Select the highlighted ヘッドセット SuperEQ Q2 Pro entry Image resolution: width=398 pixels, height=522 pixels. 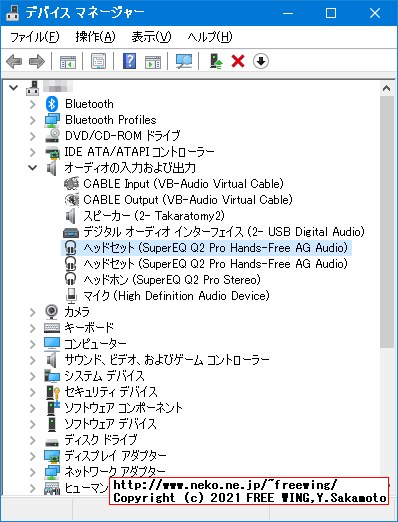click(x=215, y=248)
